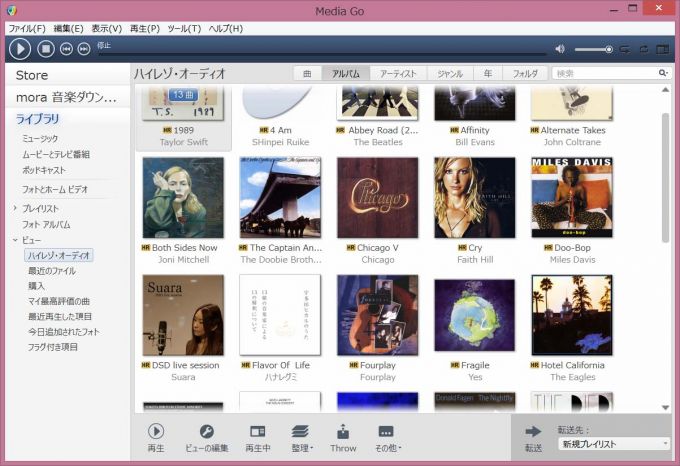Select the Doo-Bop album cover
Viewport: 680px width, 466px height.
coord(572,198)
